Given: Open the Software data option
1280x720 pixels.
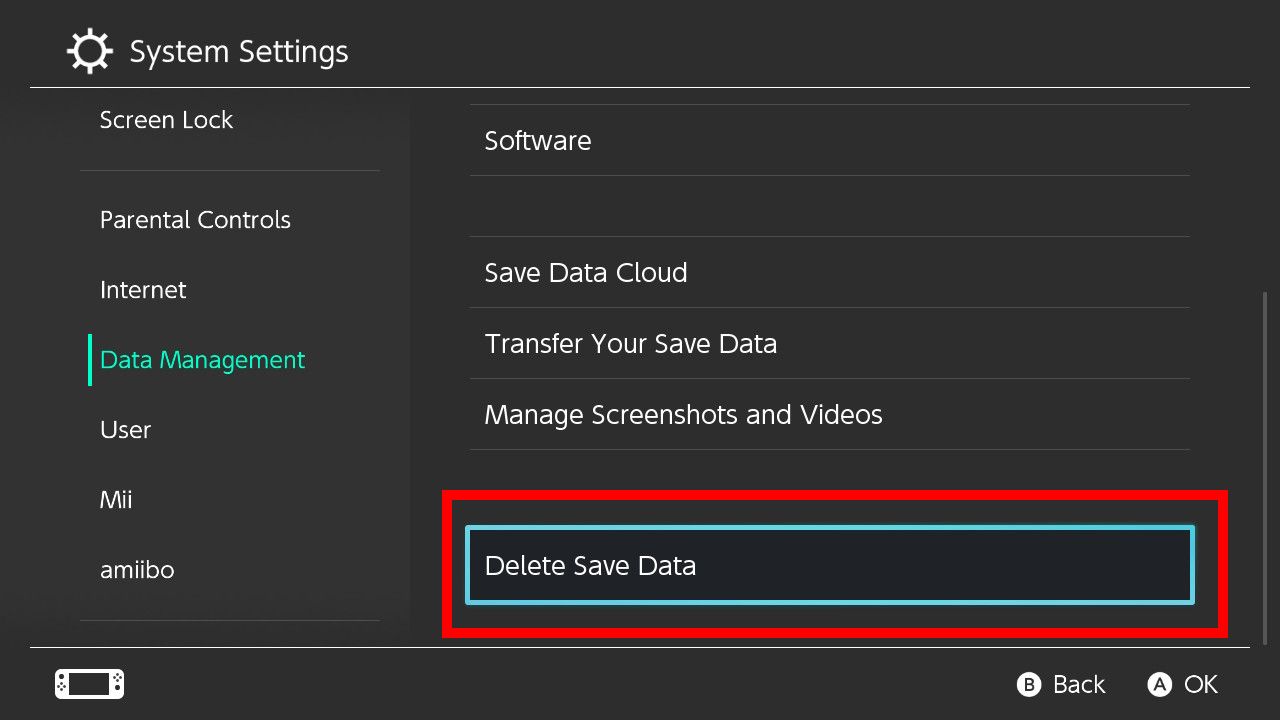Looking at the screenshot, I should (x=538, y=141).
